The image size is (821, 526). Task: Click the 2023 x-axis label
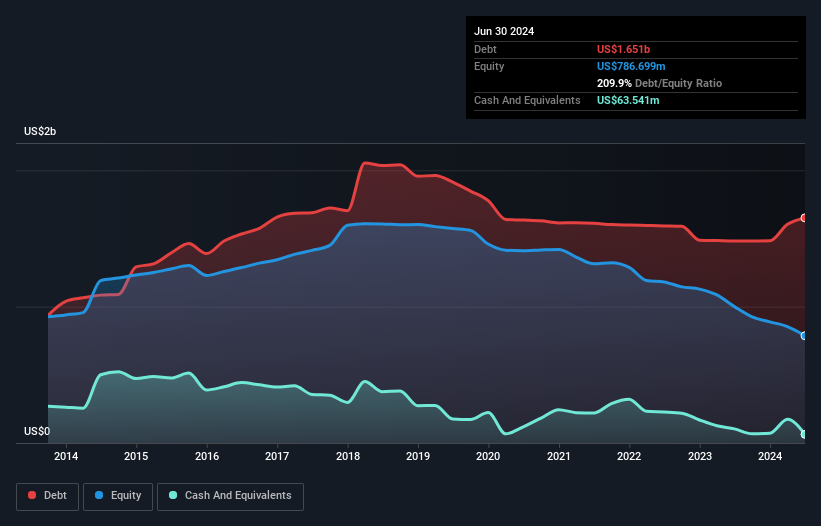700,456
